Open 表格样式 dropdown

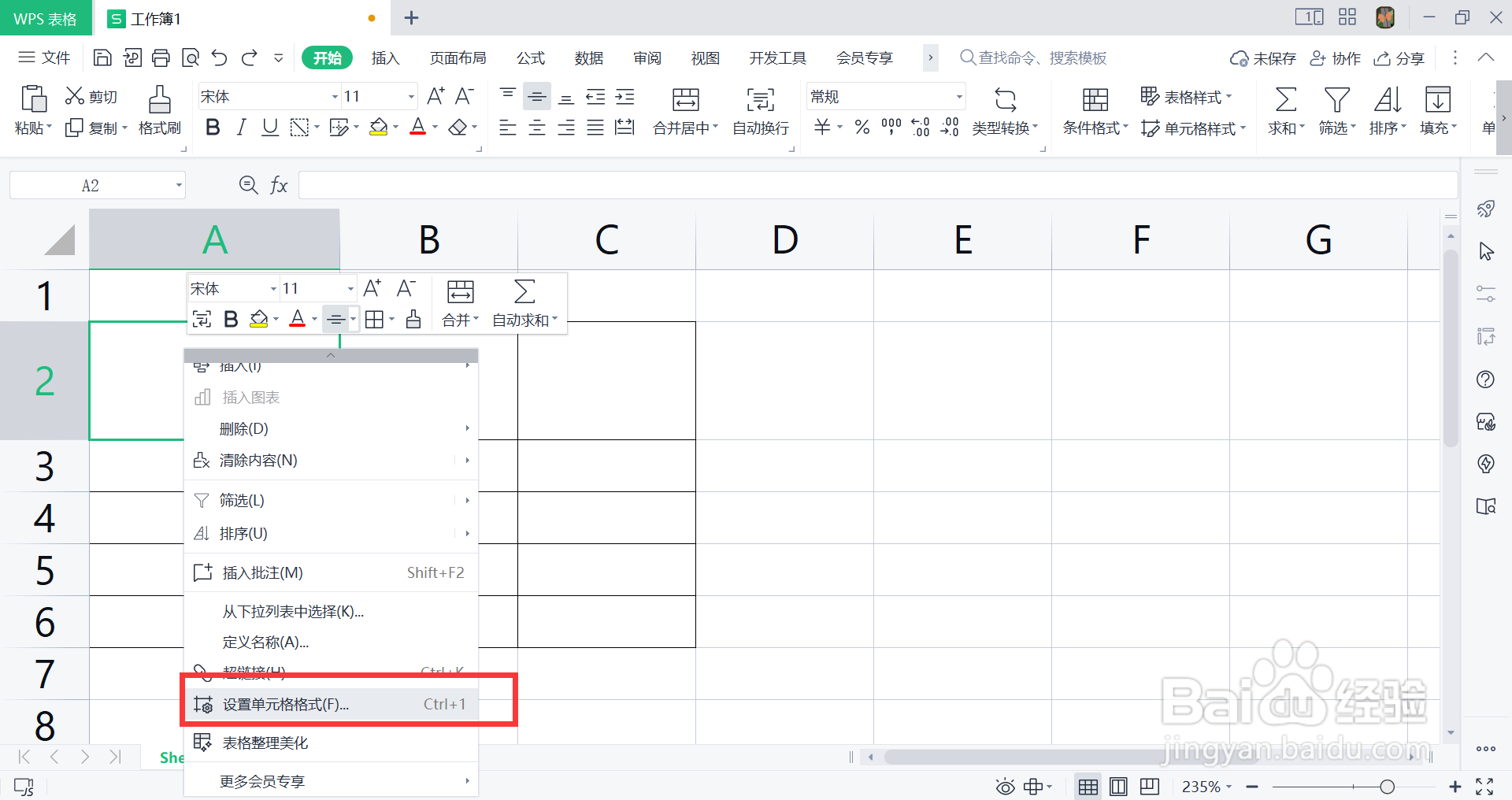click(1187, 97)
